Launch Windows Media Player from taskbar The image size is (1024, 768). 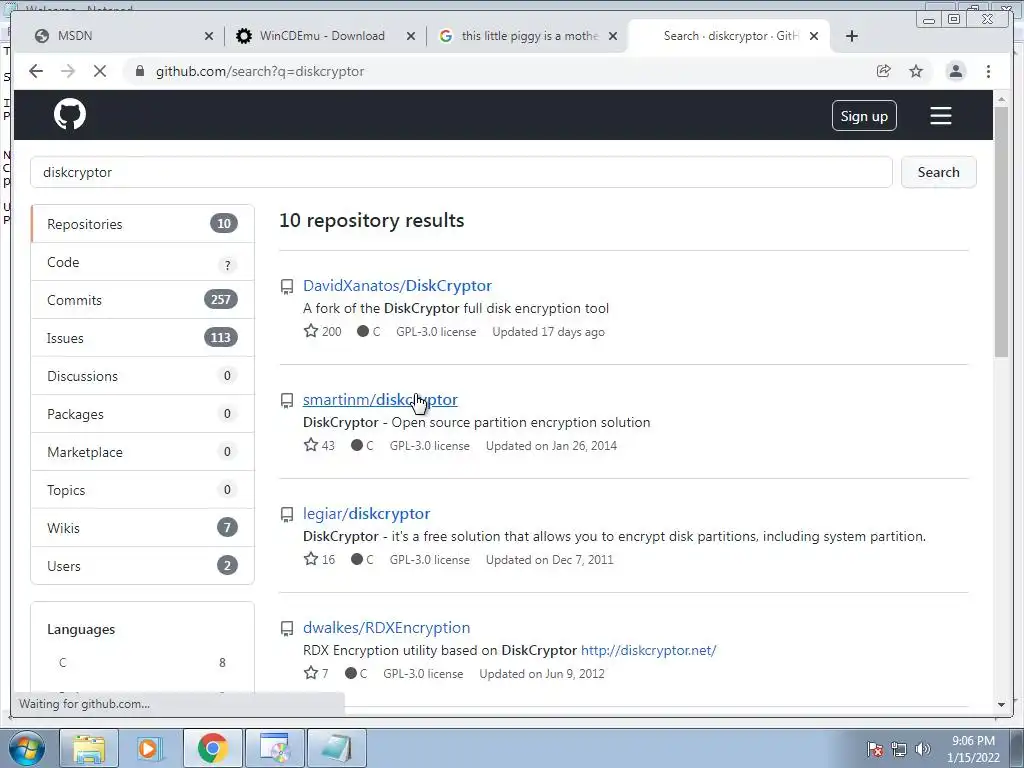(148, 748)
